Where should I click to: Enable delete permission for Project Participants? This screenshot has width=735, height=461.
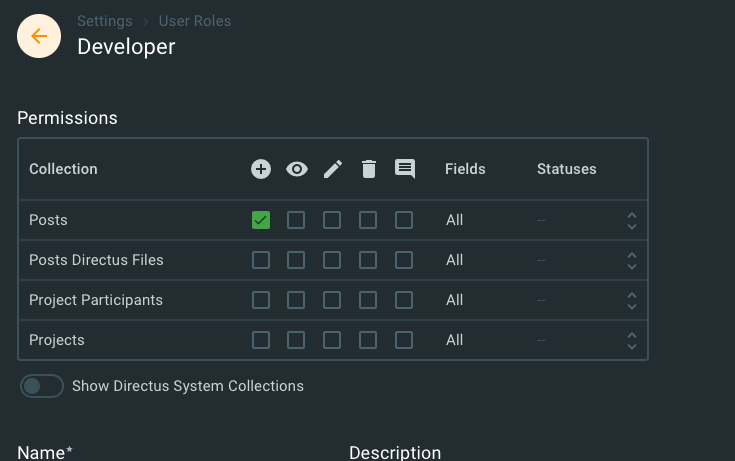[368, 300]
